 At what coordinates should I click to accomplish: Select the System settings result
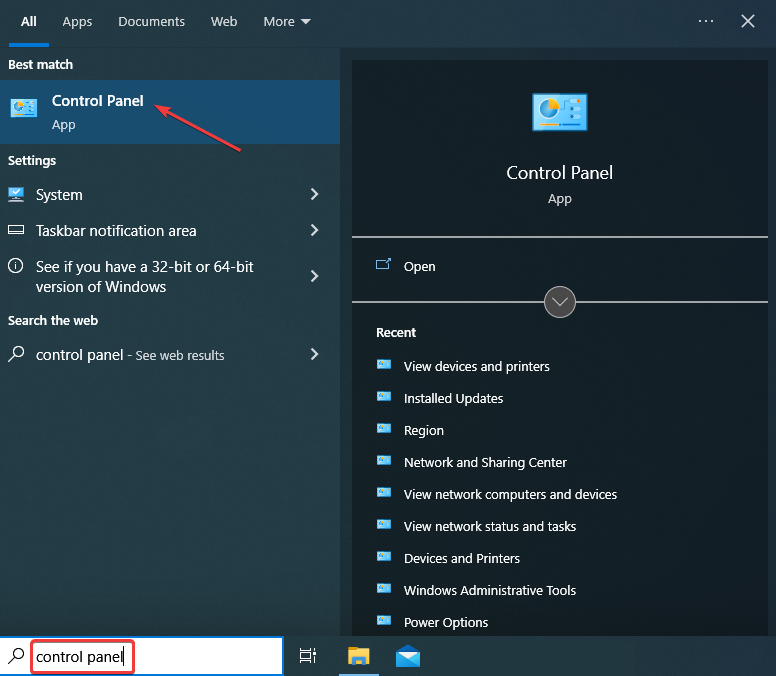click(170, 195)
